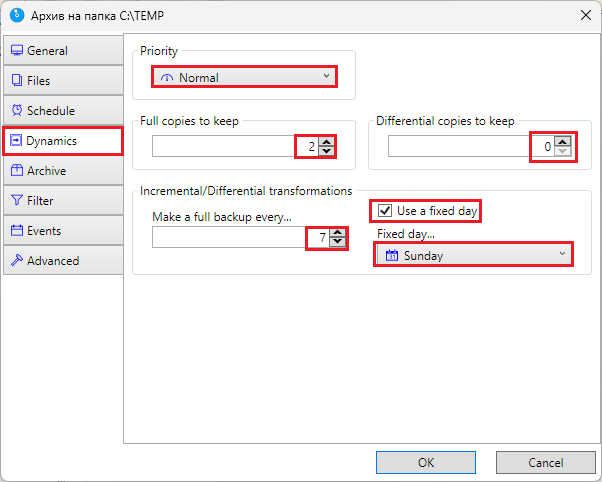Open the Priority Normal dropdown
602x482 pixels.
point(245,77)
